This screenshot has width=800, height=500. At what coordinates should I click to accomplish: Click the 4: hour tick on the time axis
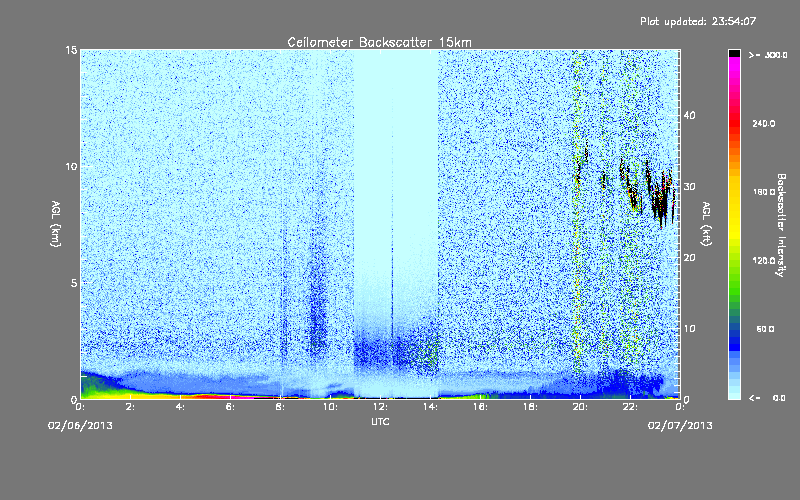click(180, 407)
